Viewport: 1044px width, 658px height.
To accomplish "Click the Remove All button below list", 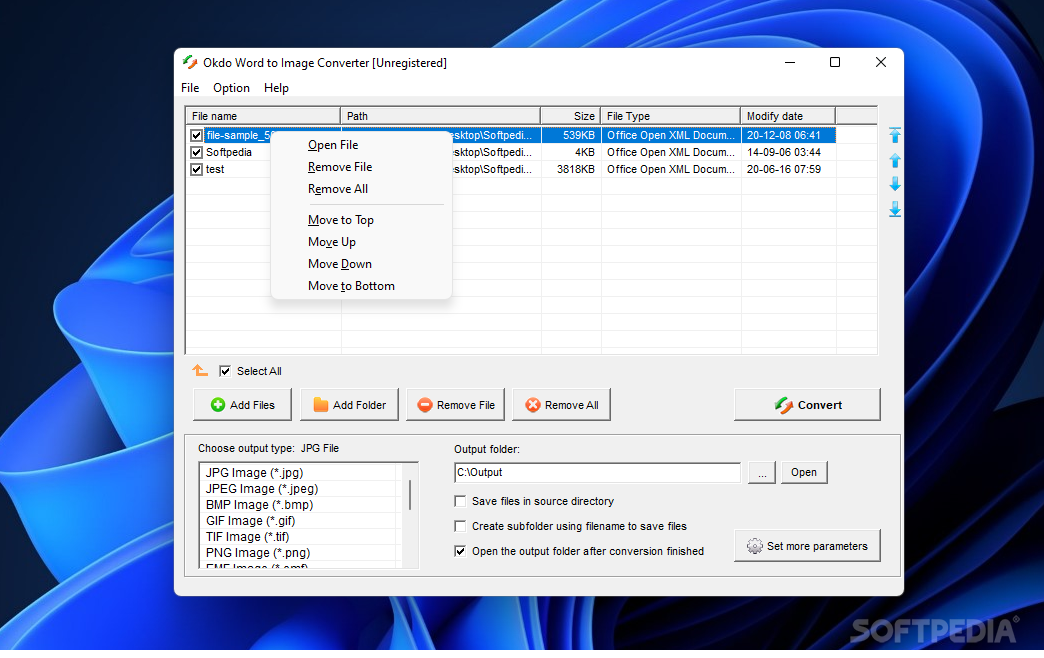I will [561, 405].
